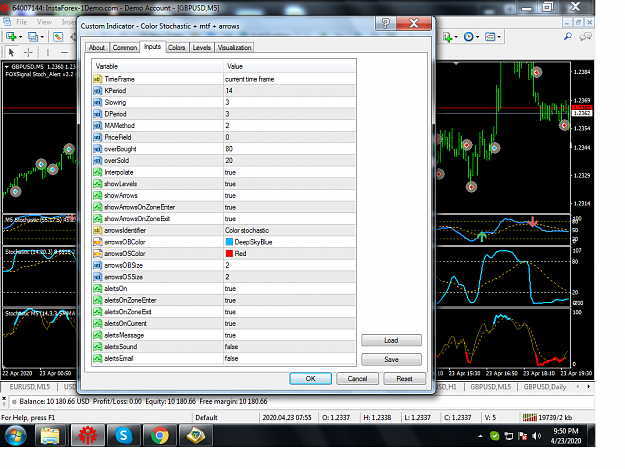625x469 pixels.
Task: Click the arrowsOBColor color type icon
Action: click(x=98, y=242)
